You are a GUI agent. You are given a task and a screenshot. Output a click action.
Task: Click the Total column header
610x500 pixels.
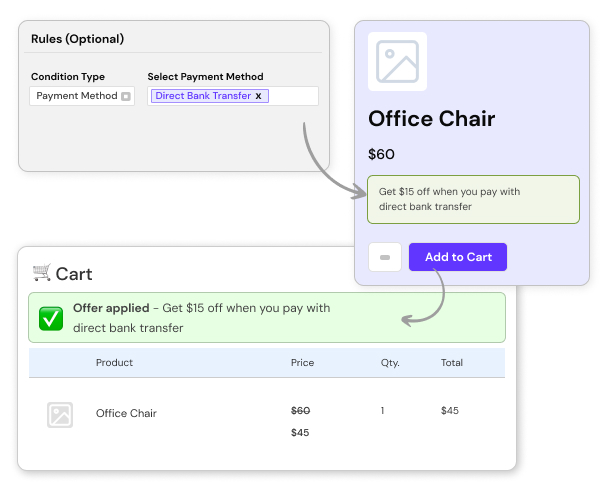pyautogui.click(x=452, y=362)
